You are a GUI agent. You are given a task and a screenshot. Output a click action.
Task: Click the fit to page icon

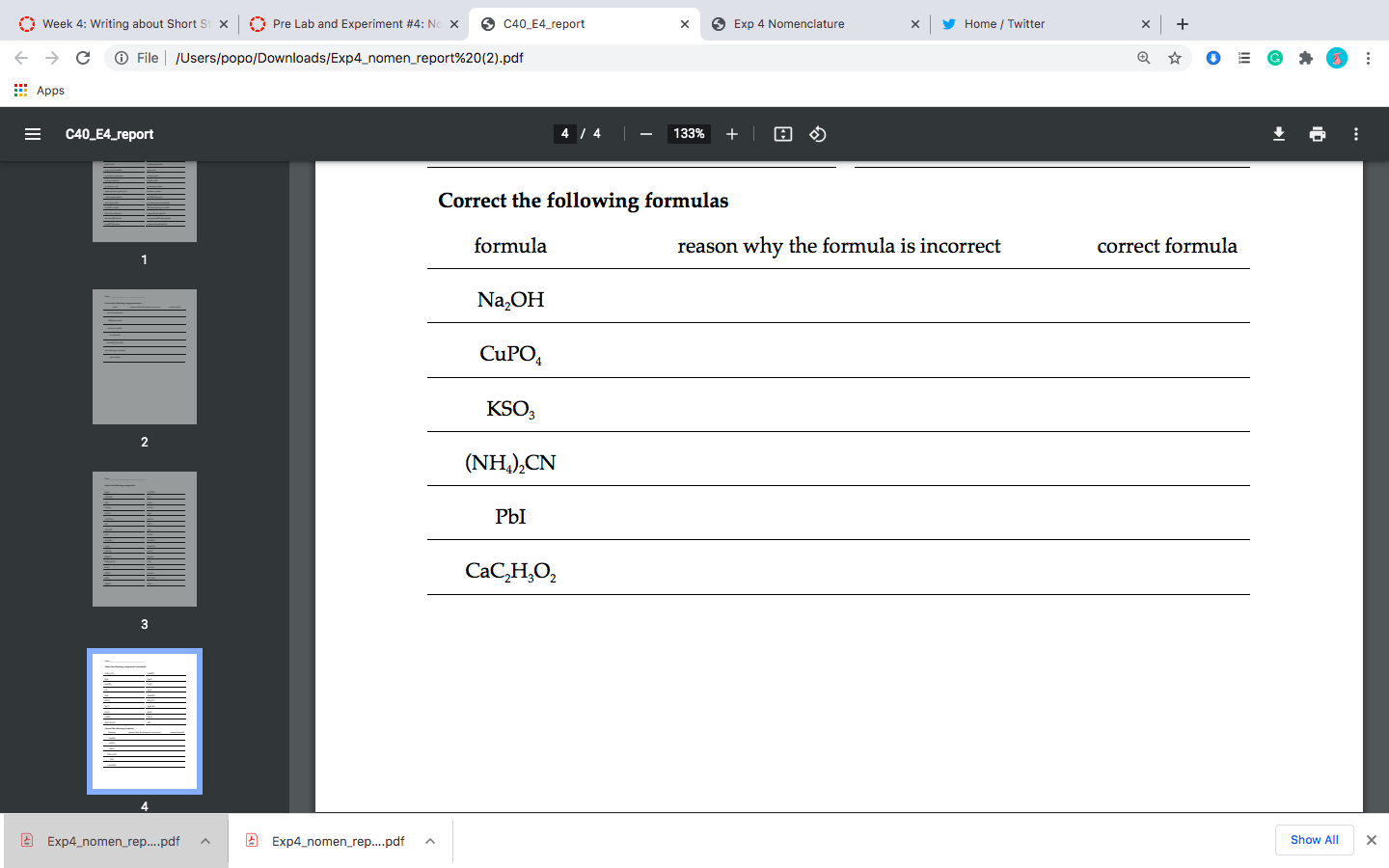[783, 134]
